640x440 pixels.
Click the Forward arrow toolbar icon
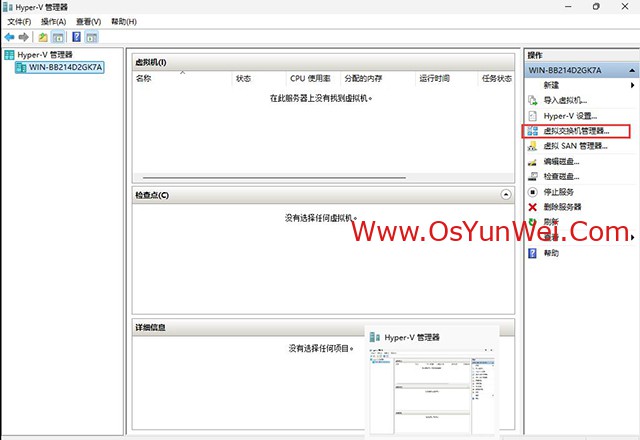(x=24, y=37)
